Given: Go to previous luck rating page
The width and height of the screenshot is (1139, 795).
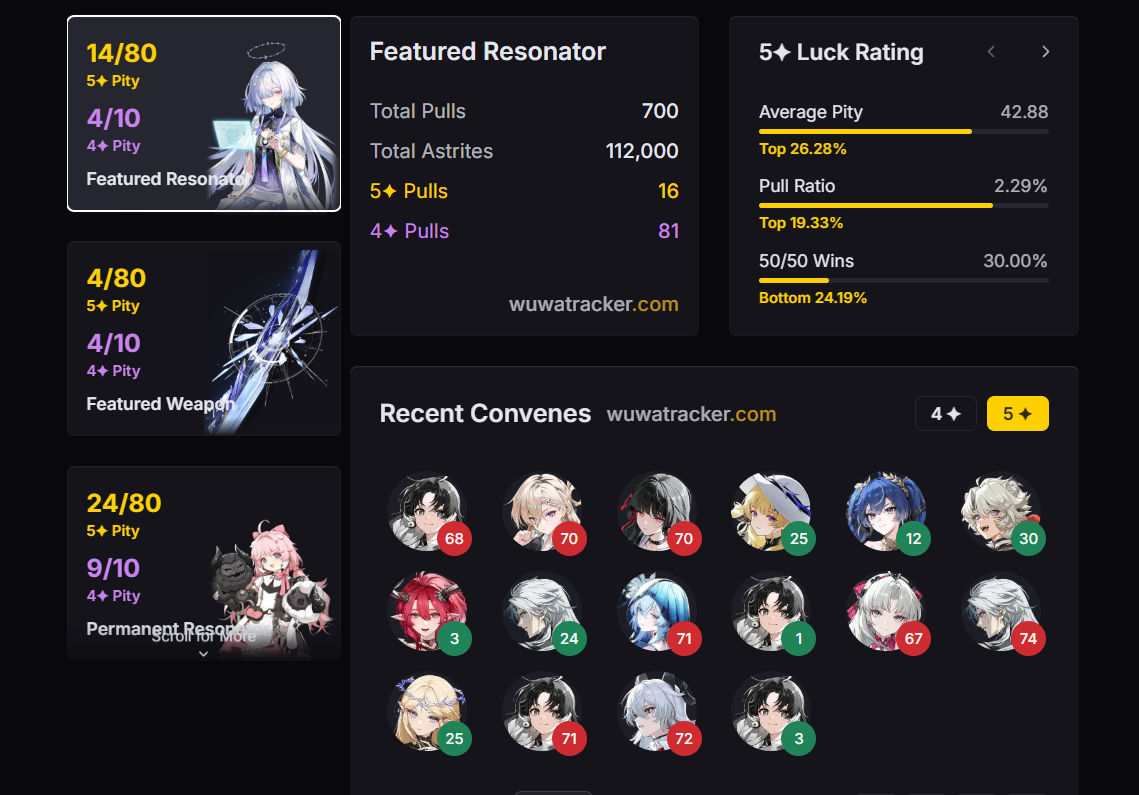Looking at the screenshot, I should click(x=991, y=52).
